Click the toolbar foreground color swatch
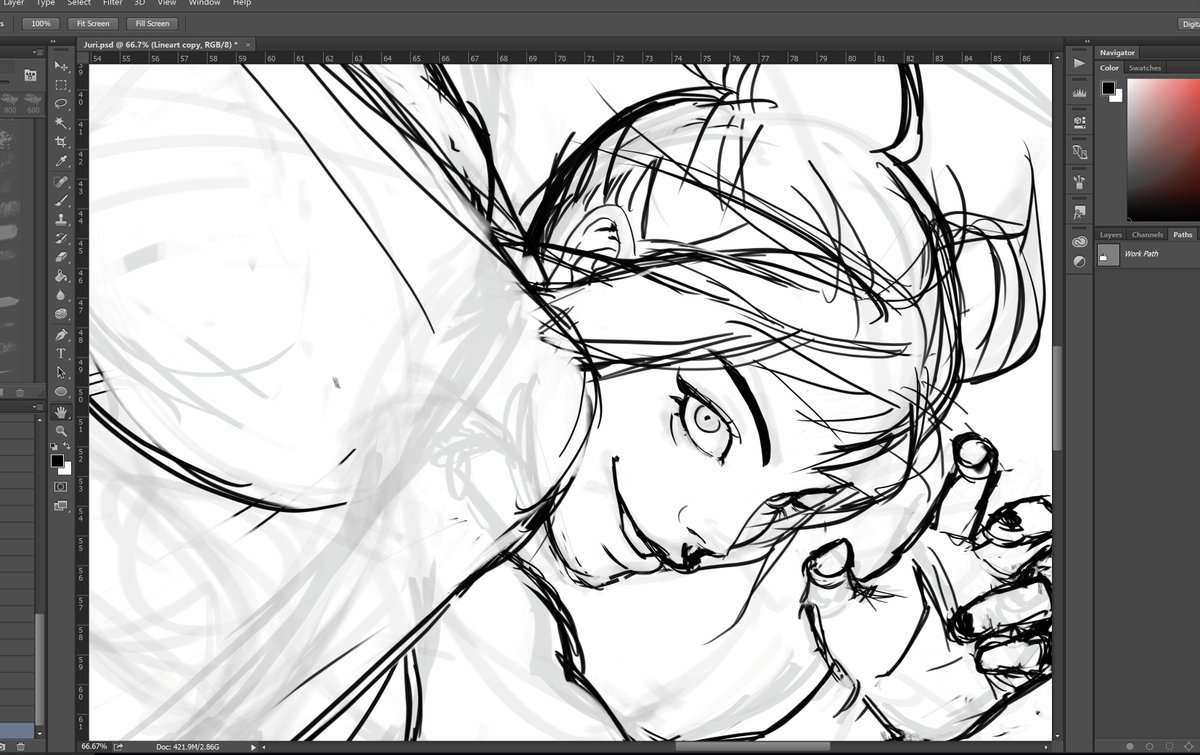The image size is (1200, 755). point(57,461)
